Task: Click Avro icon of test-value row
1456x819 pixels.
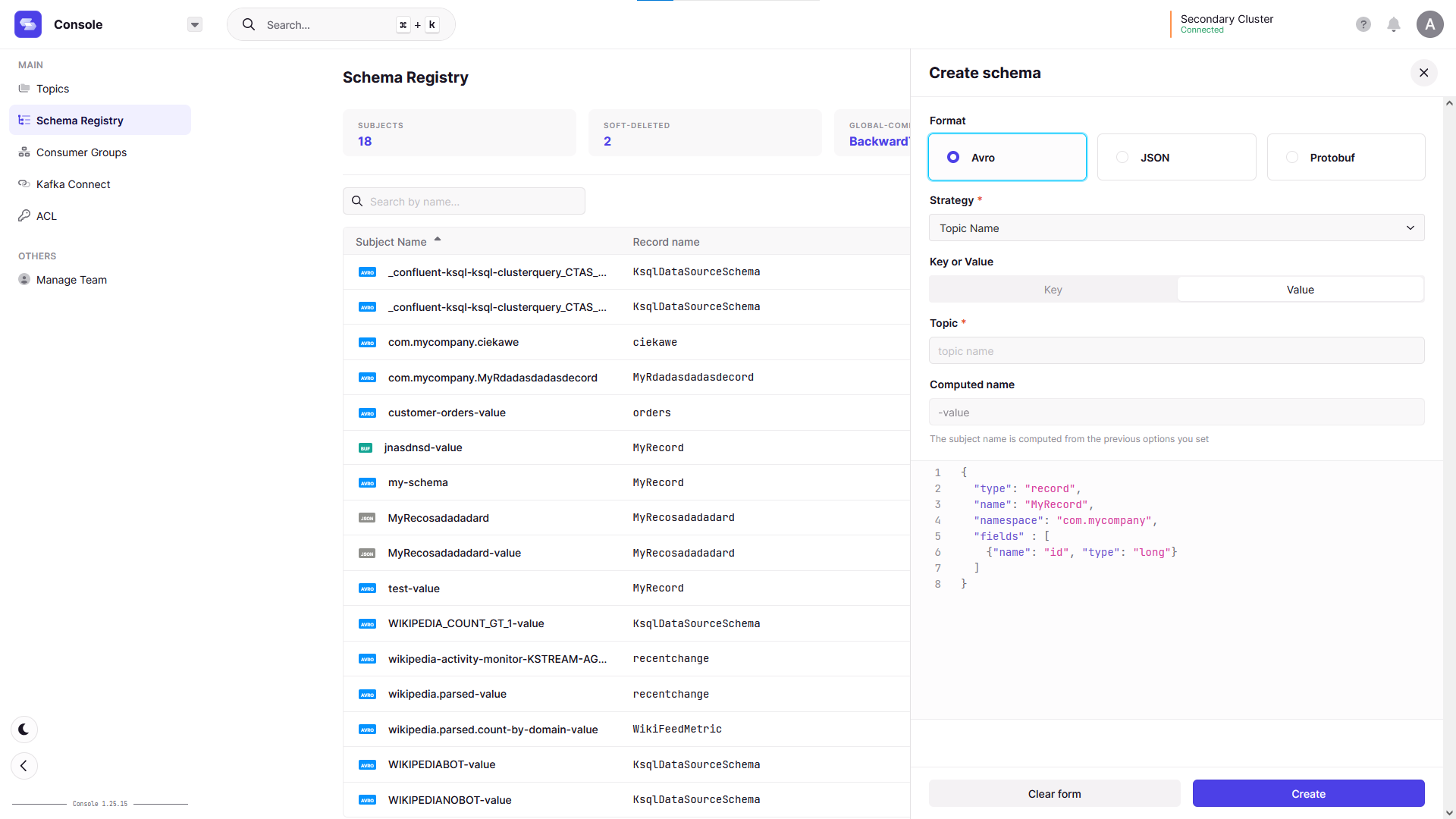Action: [368, 588]
